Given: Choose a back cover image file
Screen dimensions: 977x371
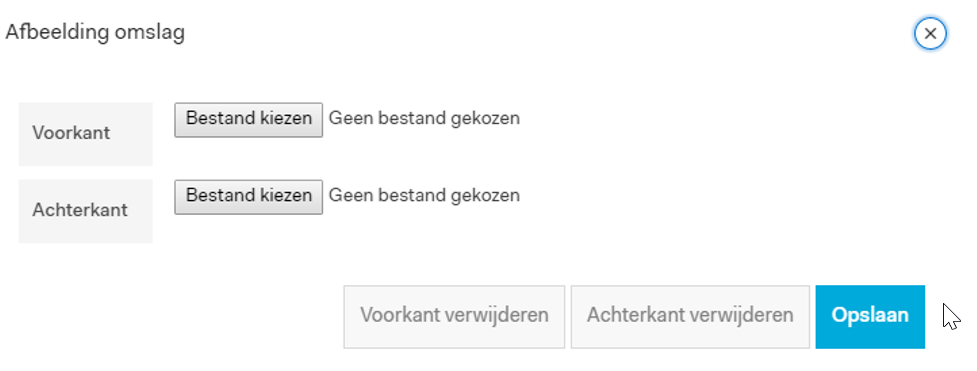Looking at the screenshot, I should click(249, 197).
